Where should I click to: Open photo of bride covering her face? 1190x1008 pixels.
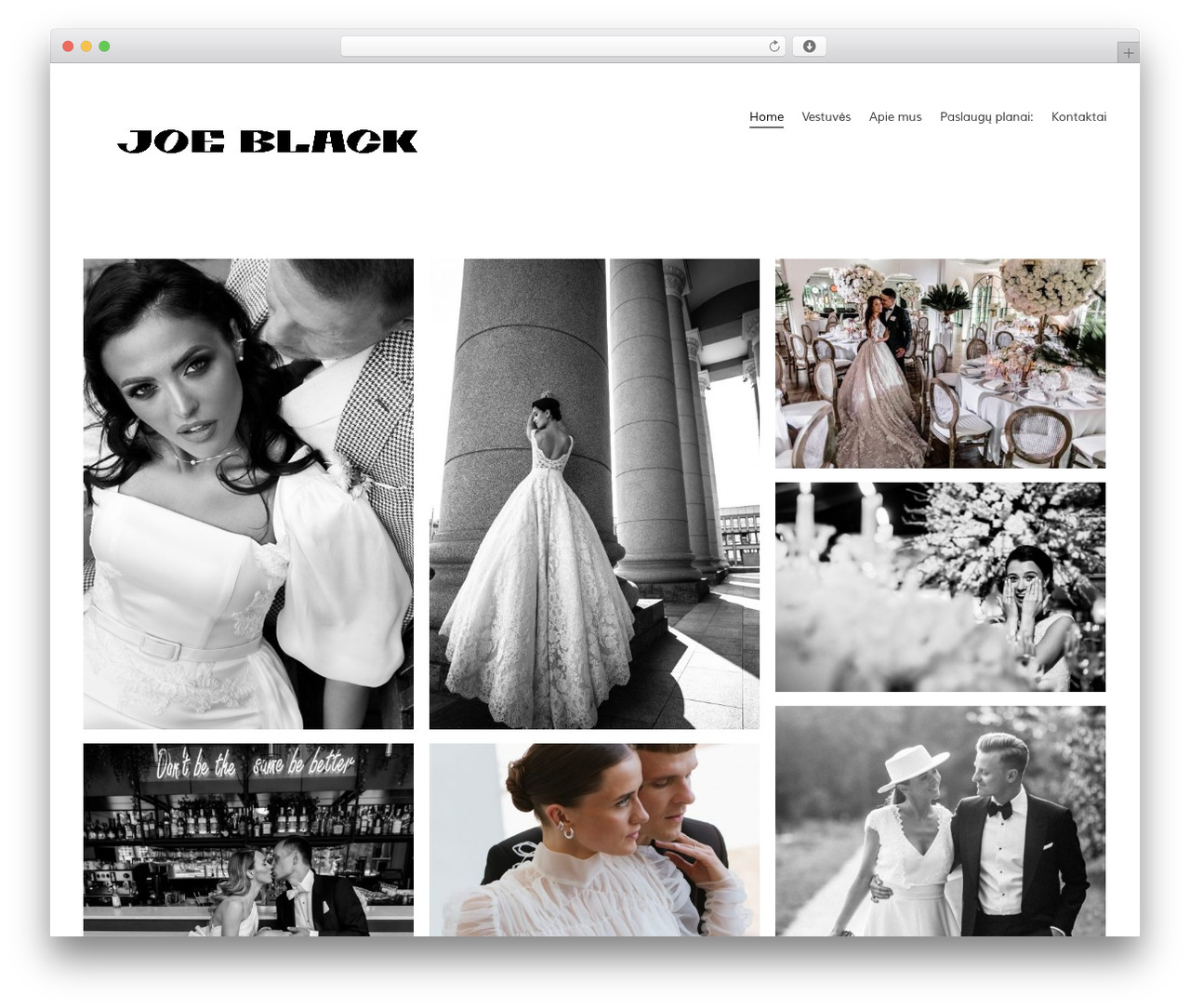click(x=940, y=587)
